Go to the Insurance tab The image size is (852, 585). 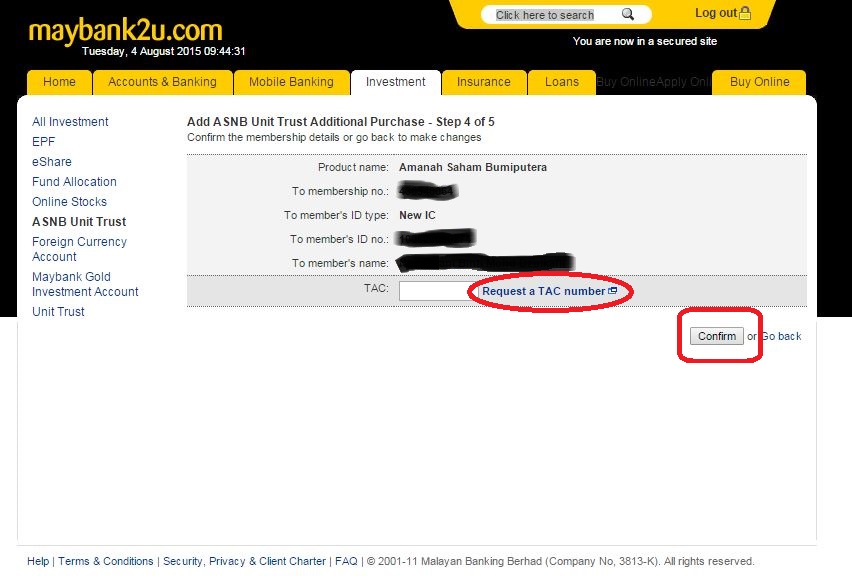click(484, 82)
